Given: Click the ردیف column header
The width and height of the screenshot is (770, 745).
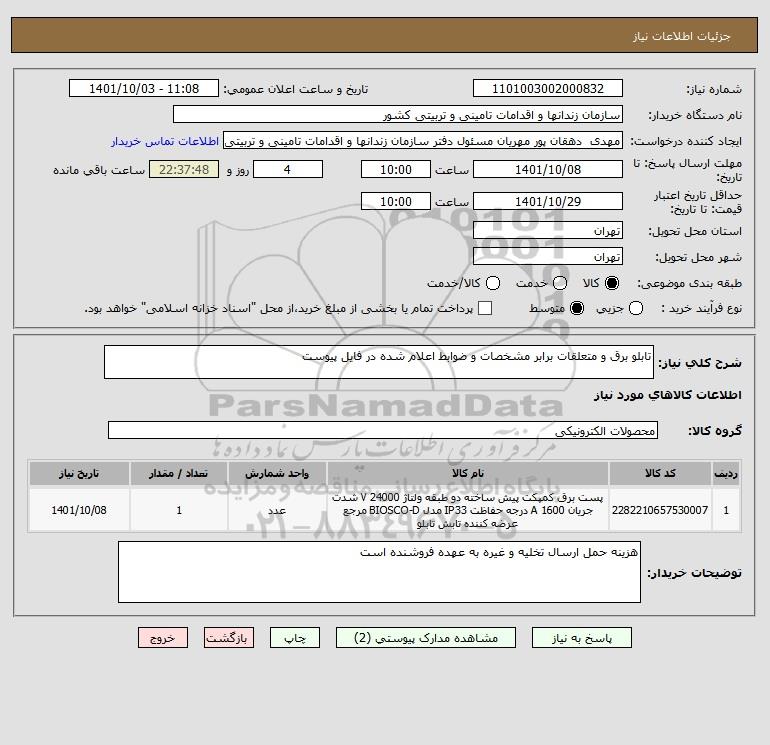Looking at the screenshot, I should 726,473.
